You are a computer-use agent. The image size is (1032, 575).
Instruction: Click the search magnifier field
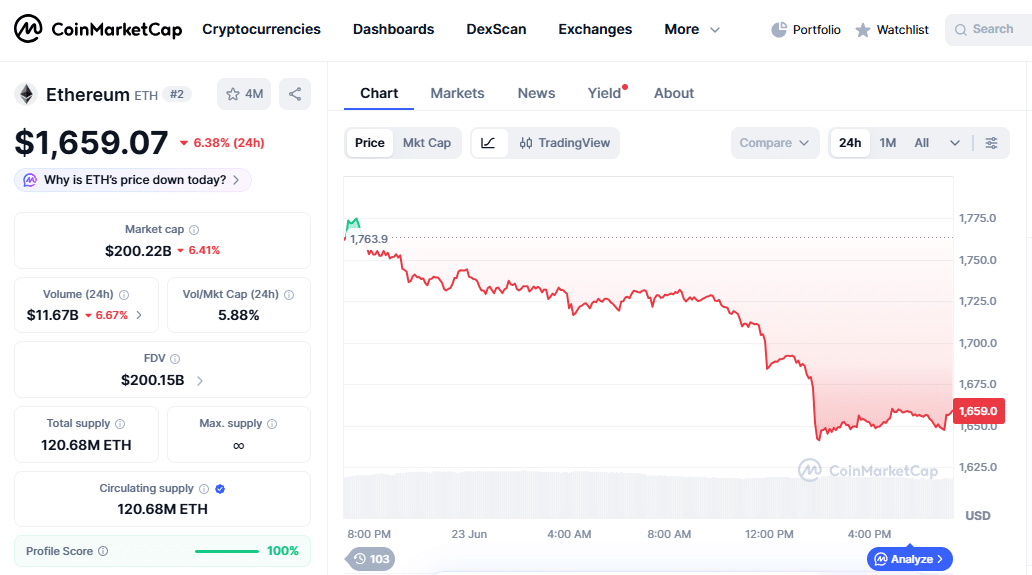(x=988, y=30)
